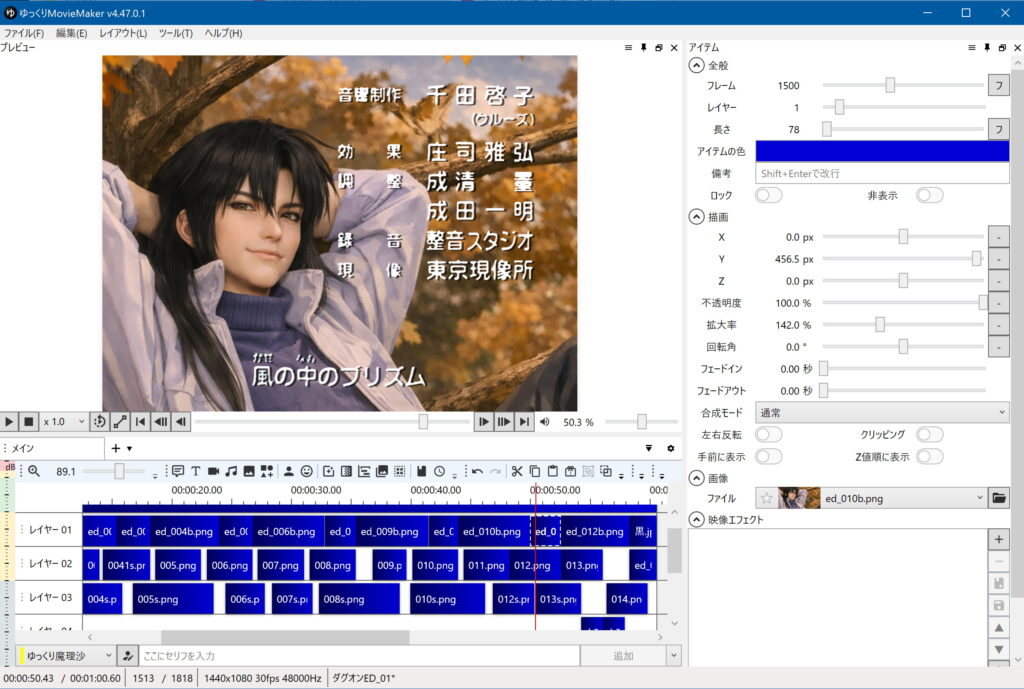Toggle the 非表示 (hide) switch
The image size is (1024, 689).
929,195
